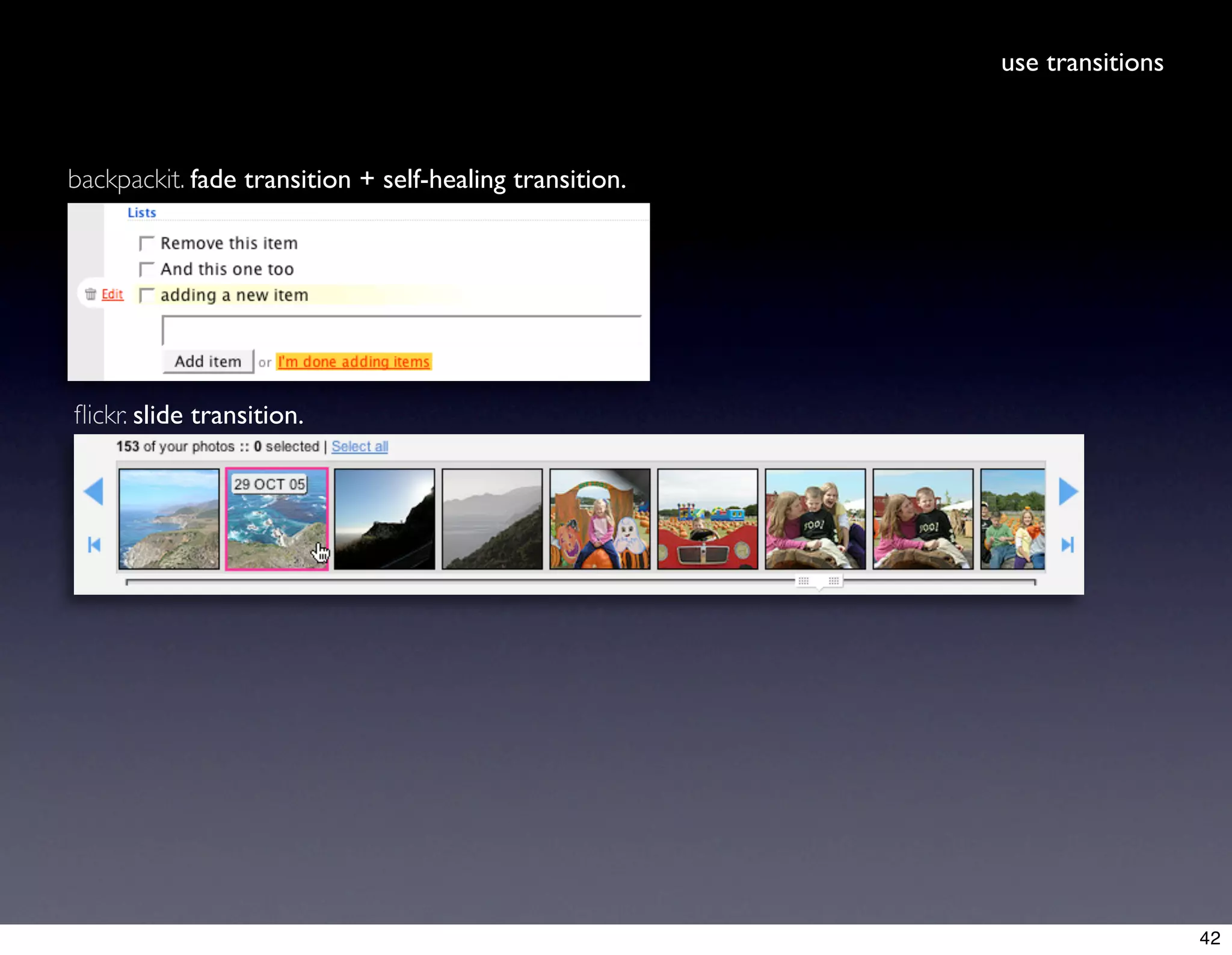The image size is (1232, 955).
Task: Jump to last photo with skip-forward icon
Action: pos(1067,545)
